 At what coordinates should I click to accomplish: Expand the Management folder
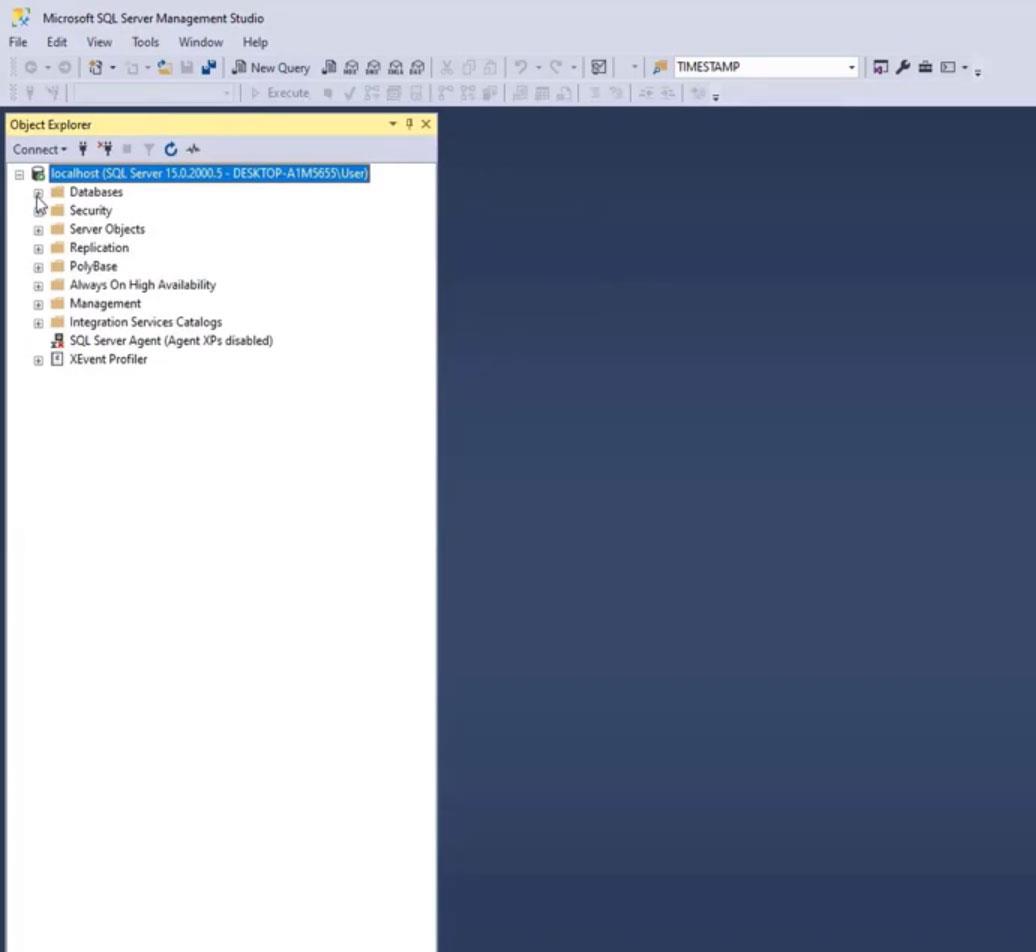(x=38, y=304)
